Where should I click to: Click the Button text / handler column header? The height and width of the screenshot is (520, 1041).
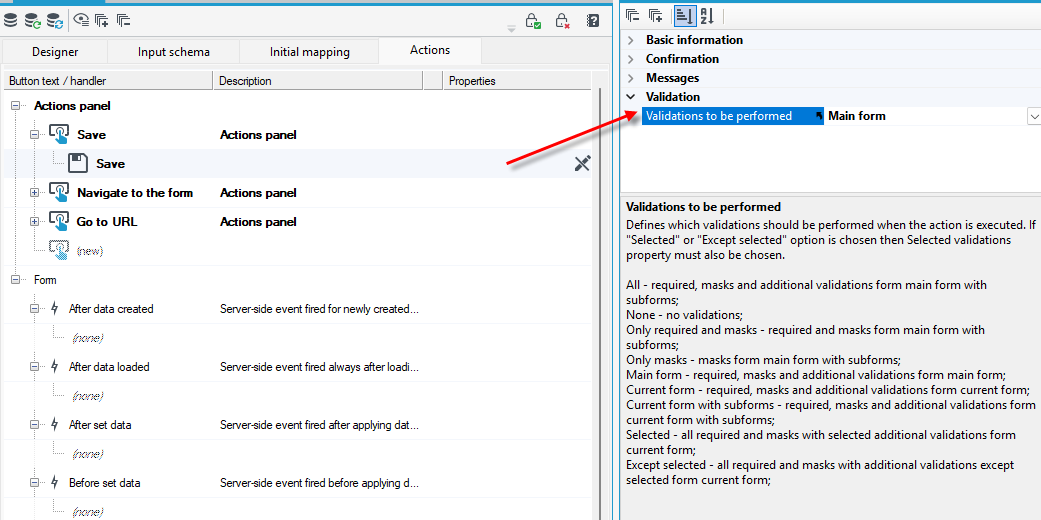pyautogui.click(x=108, y=81)
